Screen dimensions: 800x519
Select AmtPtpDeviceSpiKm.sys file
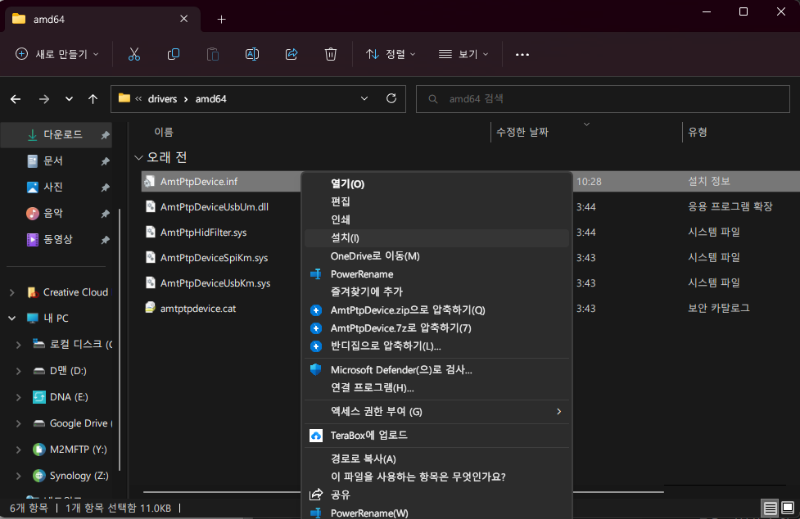tap(214, 258)
